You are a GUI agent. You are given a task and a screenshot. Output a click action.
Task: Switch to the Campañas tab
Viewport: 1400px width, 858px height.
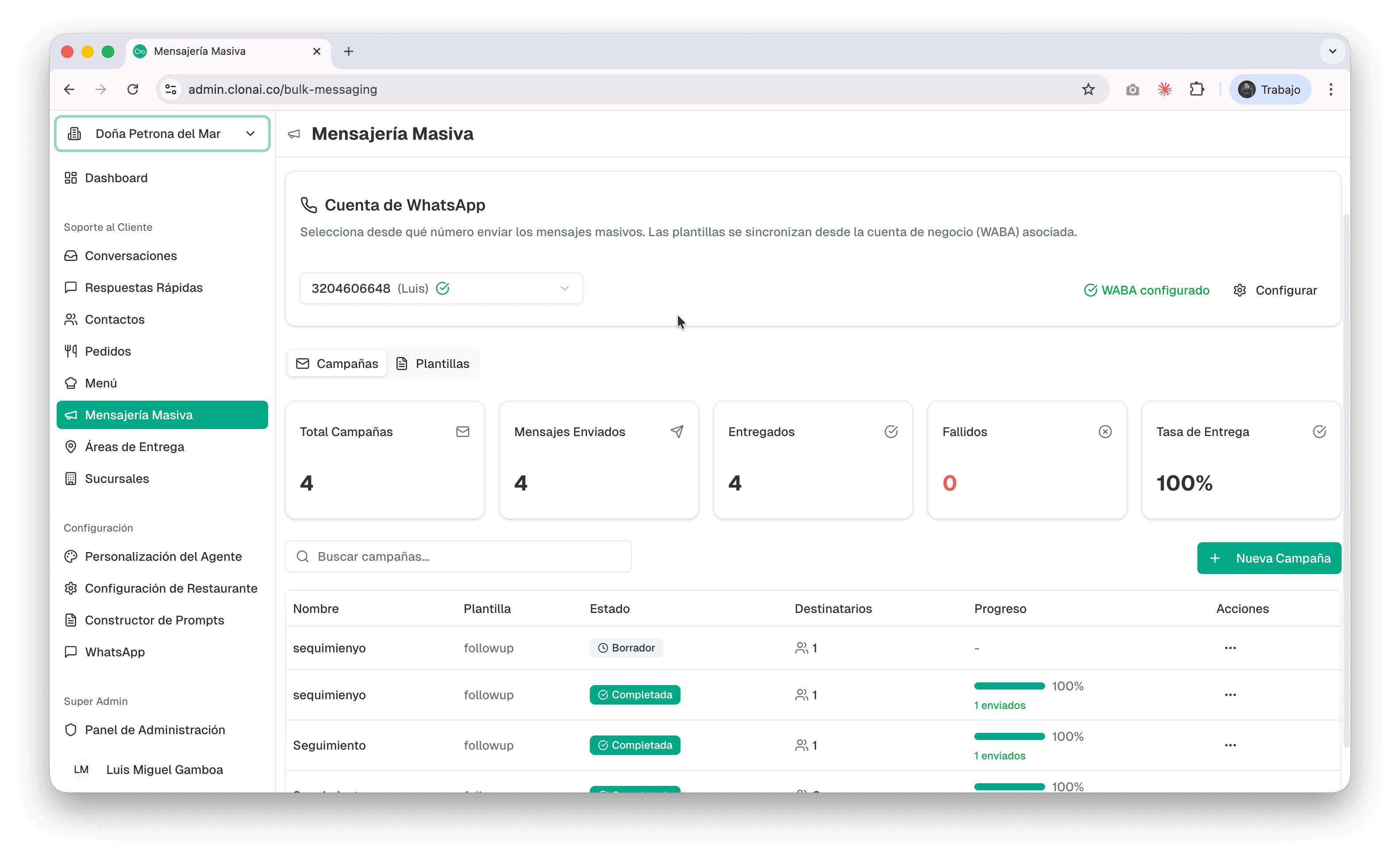coord(337,364)
